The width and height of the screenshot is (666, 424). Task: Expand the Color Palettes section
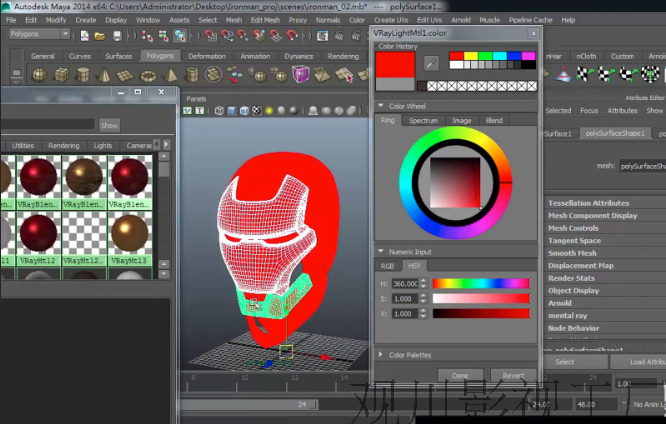pyautogui.click(x=381, y=354)
